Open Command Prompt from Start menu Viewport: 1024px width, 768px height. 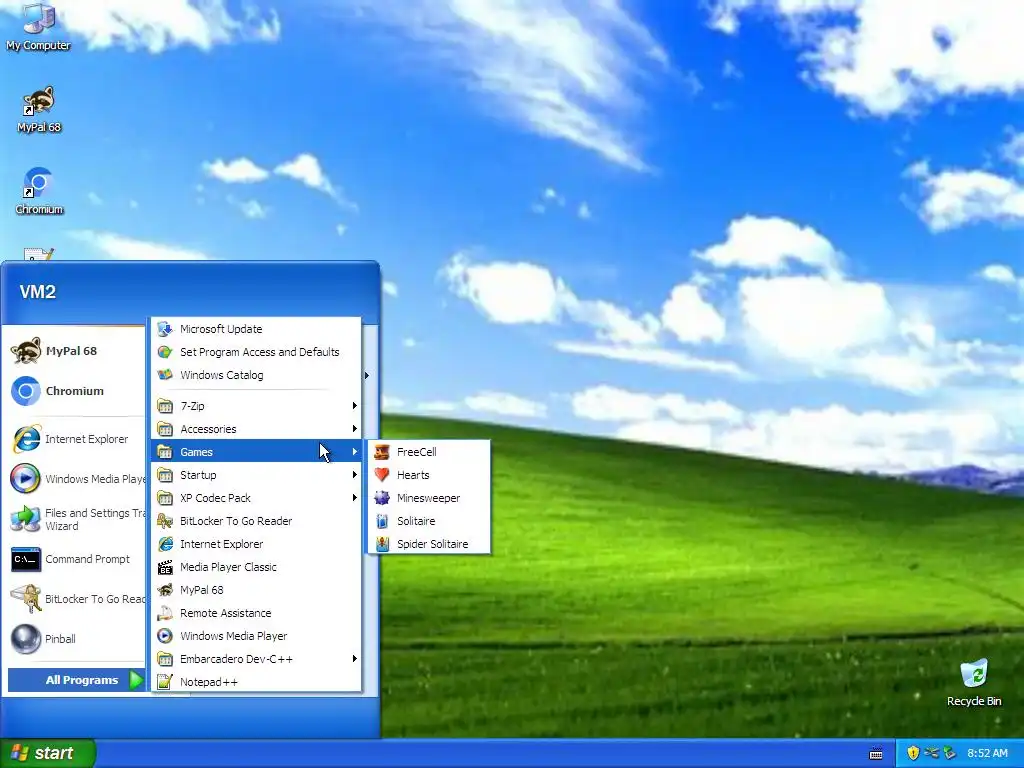76,559
